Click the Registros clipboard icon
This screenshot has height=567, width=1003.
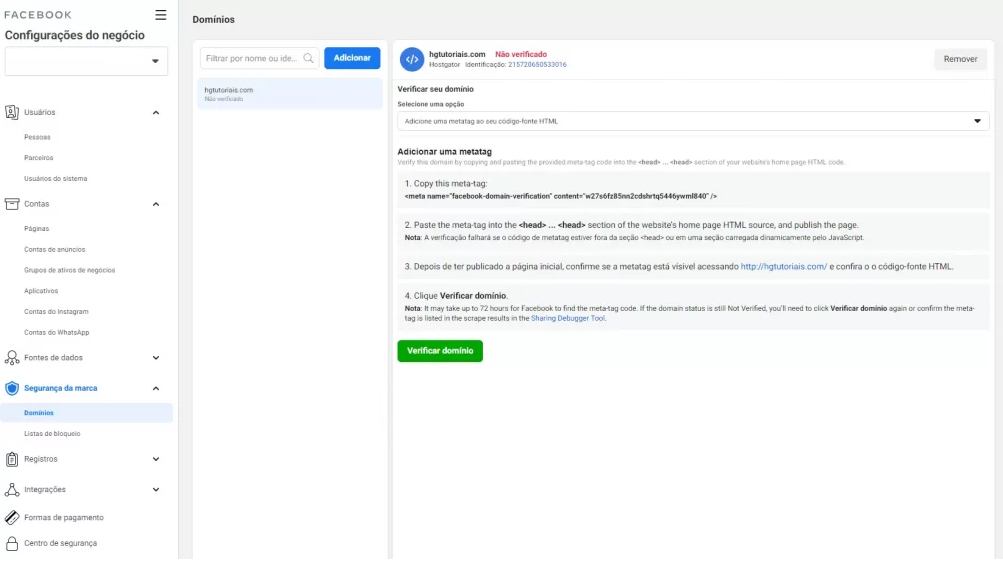click(12, 459)
